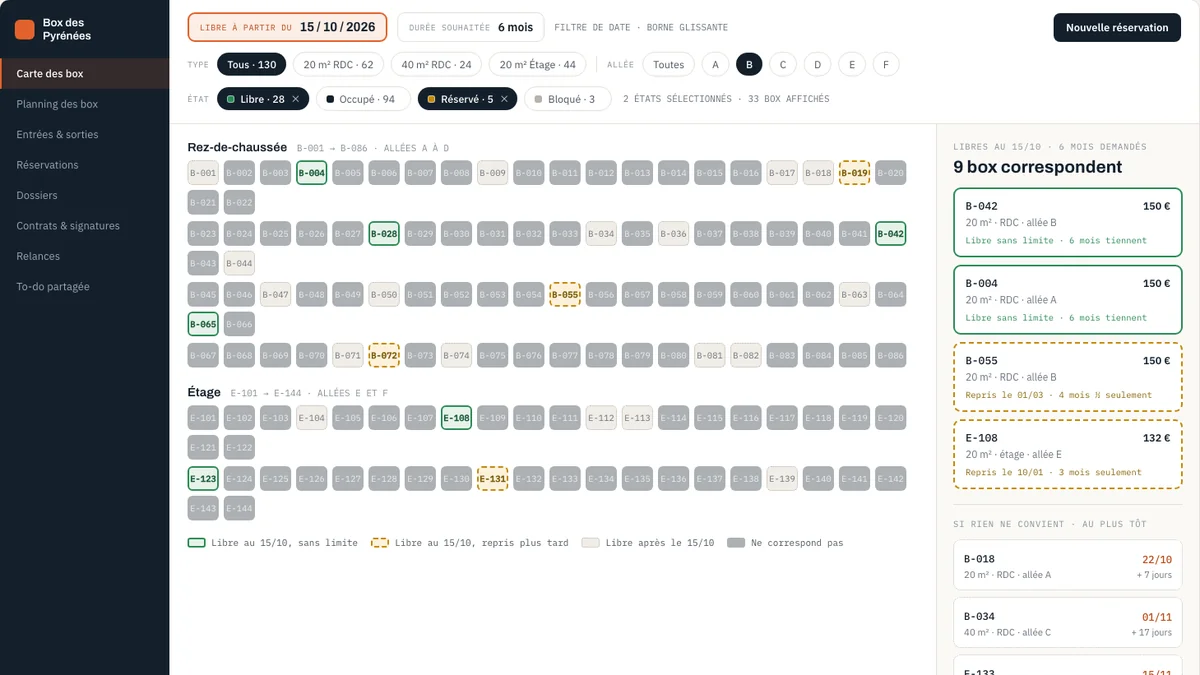Open the E-108 result card at 132 €

coord(1068,454)
